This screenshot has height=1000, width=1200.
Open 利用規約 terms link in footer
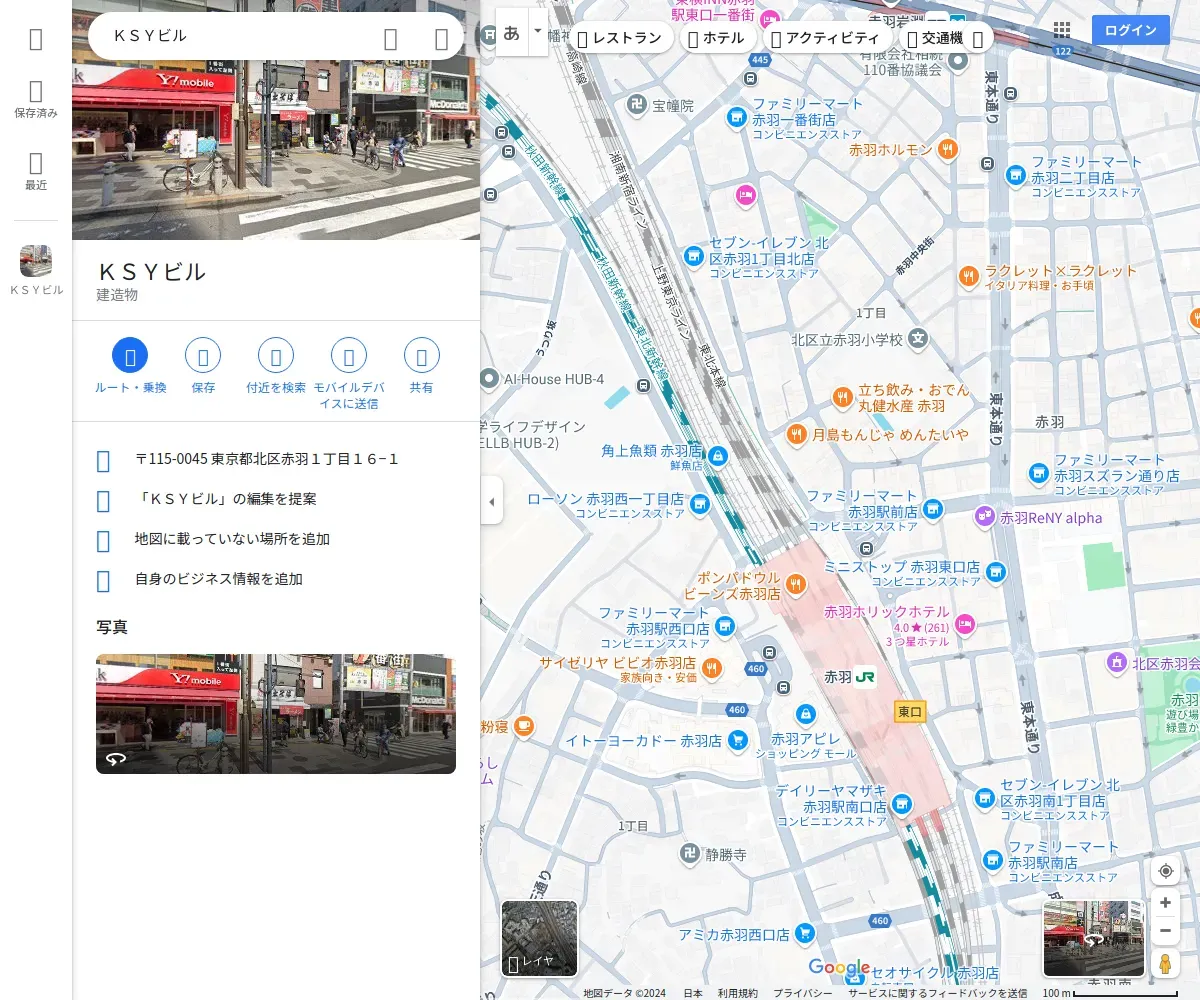point(737,993)
